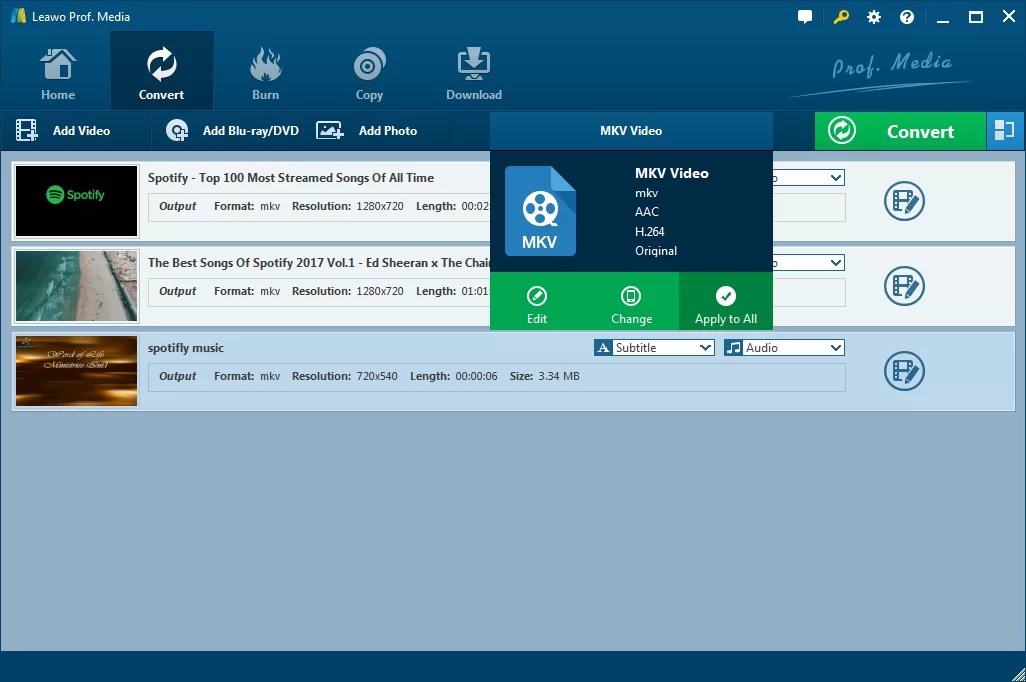Select Spotify Top 100 video thumbnail
Viewport: 1026px width, 682px height.
click(77, 201)
